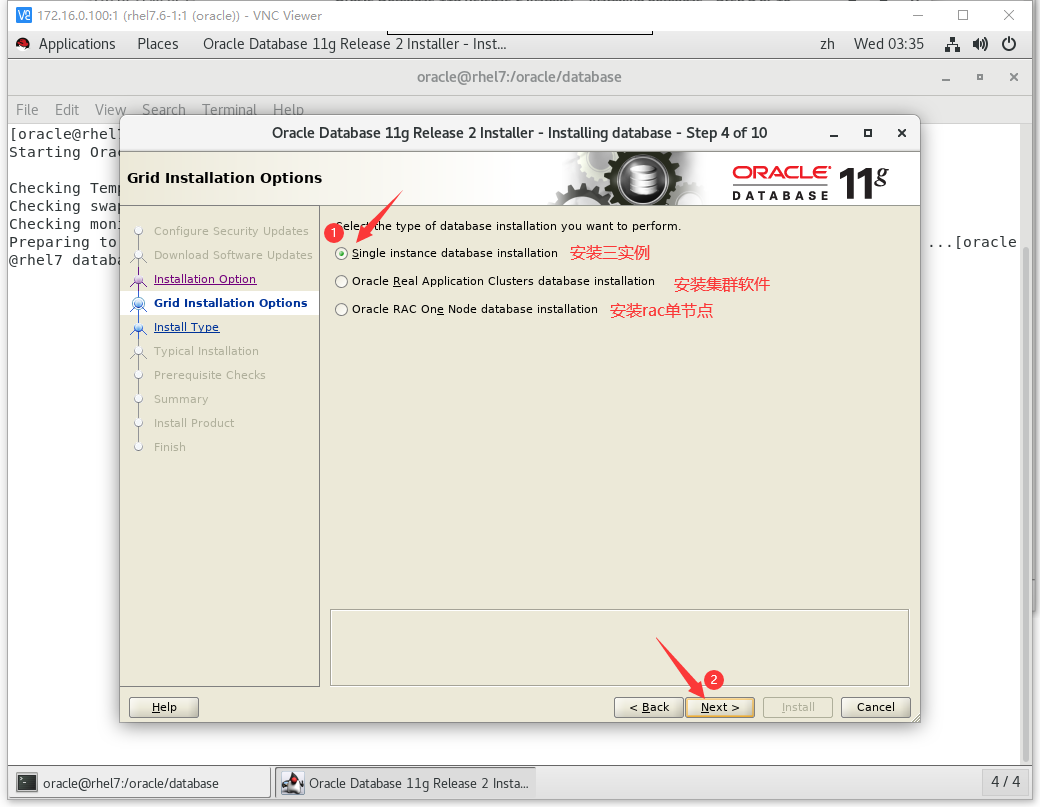
Task: Go to Install Type step link
Action: [186, 327]
